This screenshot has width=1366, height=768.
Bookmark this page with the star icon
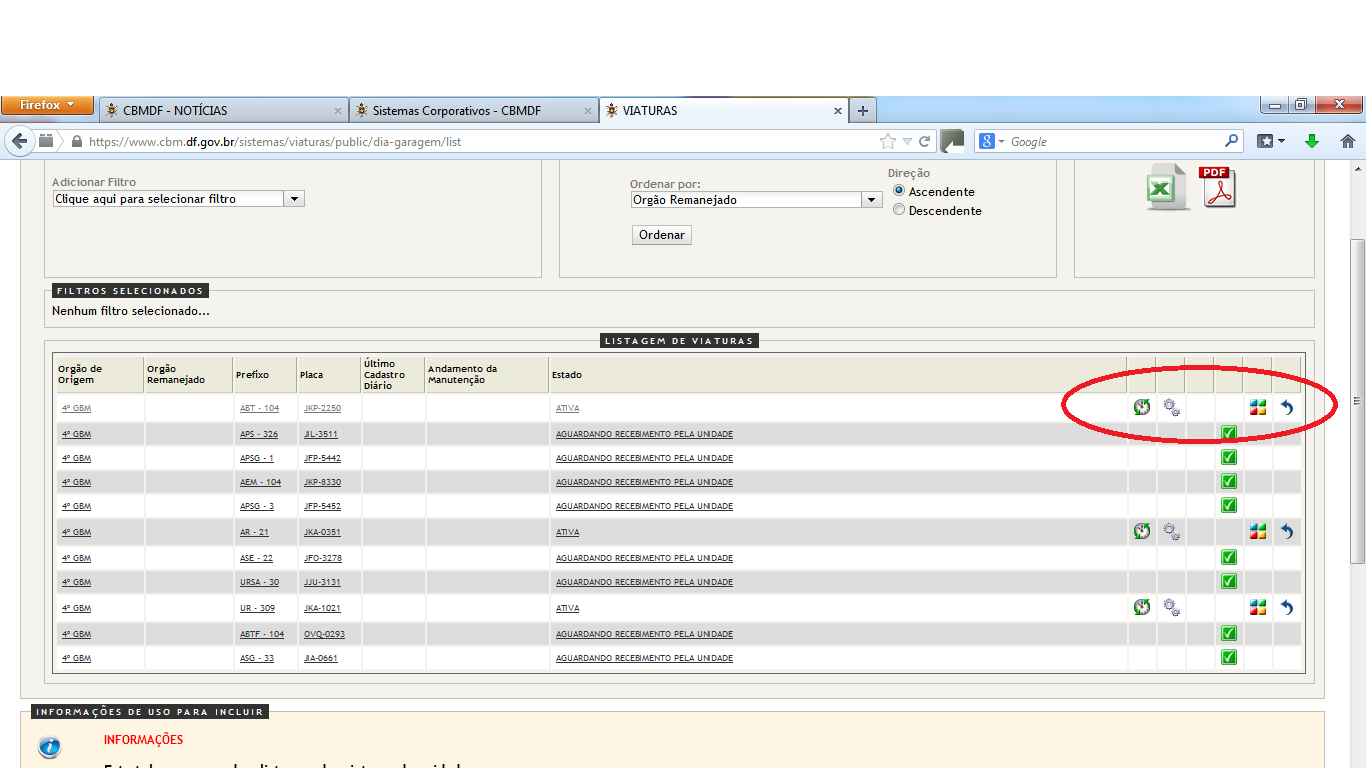coord(887,142)
